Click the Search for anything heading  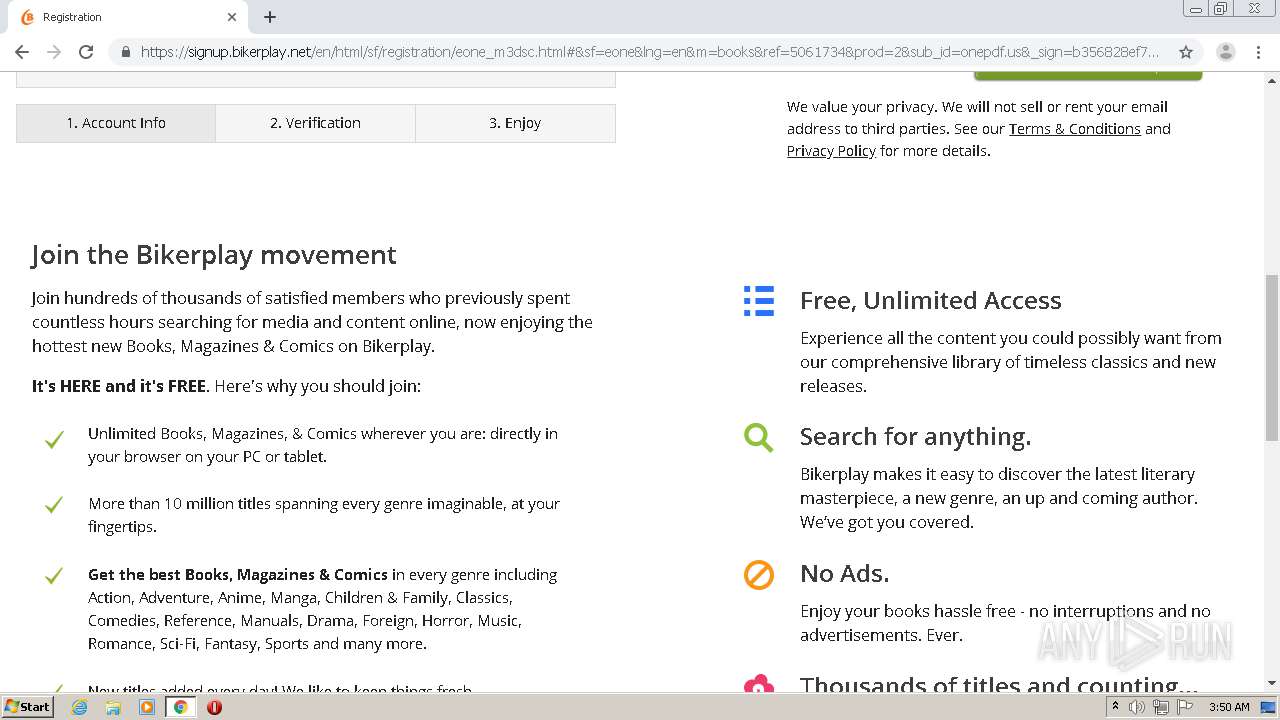[x=915, y=437]
